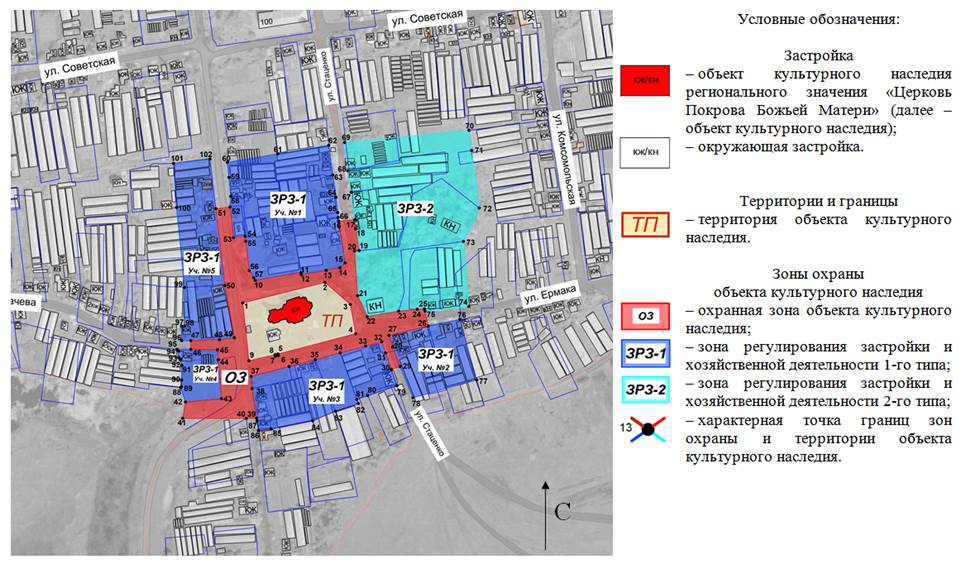Click the Зоны охраны heading

817,274
